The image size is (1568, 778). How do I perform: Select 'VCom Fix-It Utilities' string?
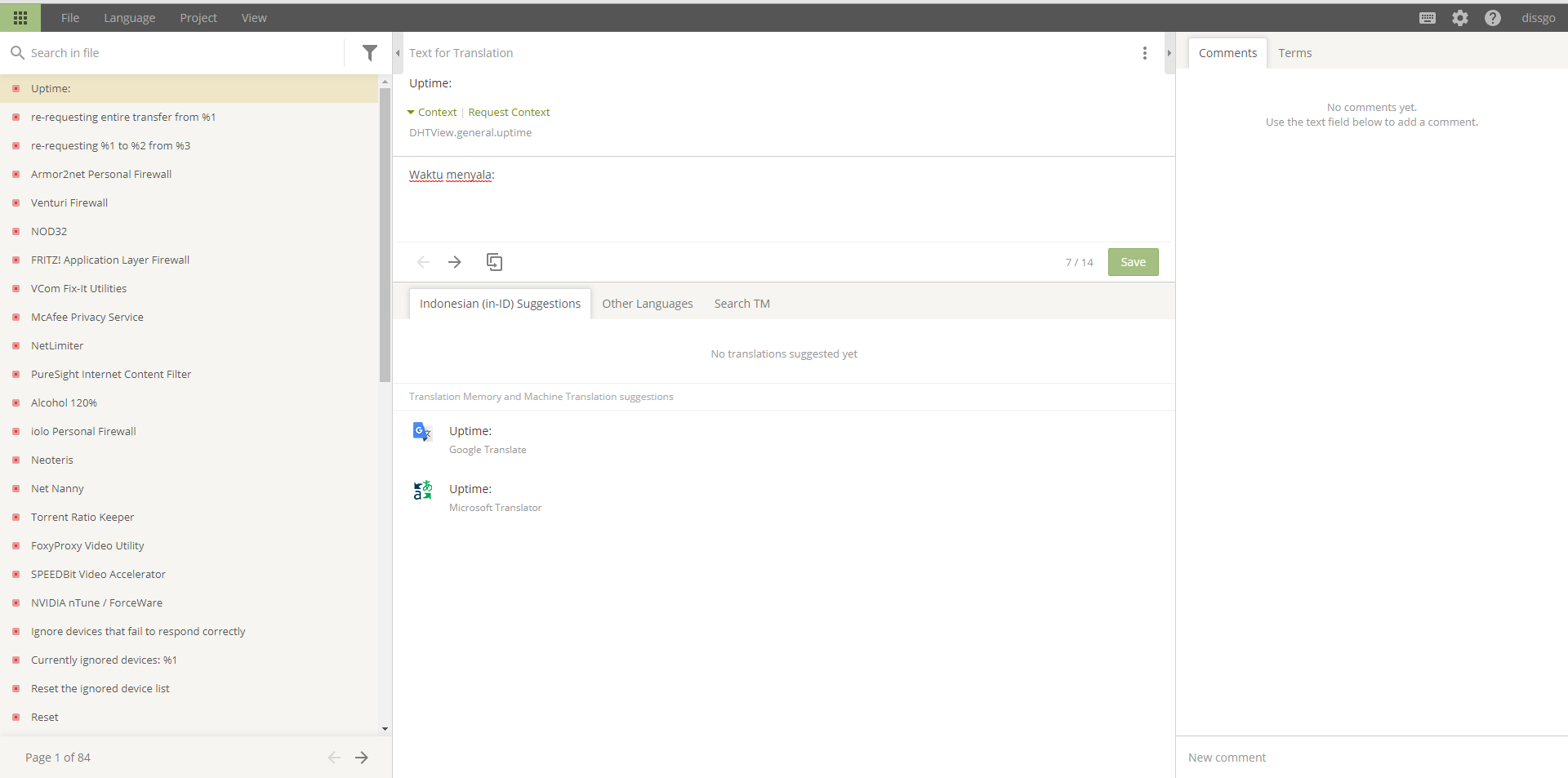tap(189, 288)
